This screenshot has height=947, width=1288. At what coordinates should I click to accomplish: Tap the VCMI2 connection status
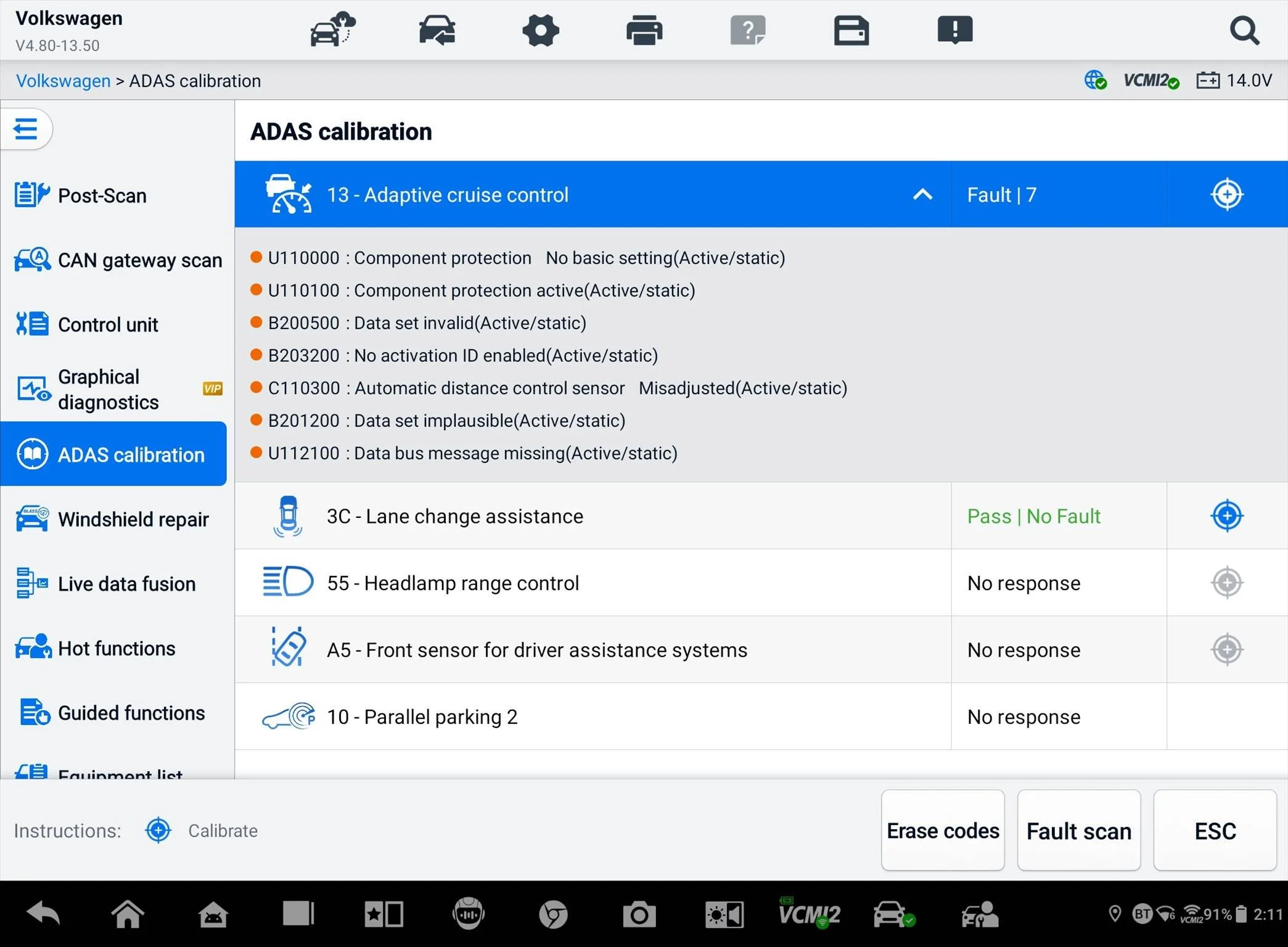tap(1151, 81)
